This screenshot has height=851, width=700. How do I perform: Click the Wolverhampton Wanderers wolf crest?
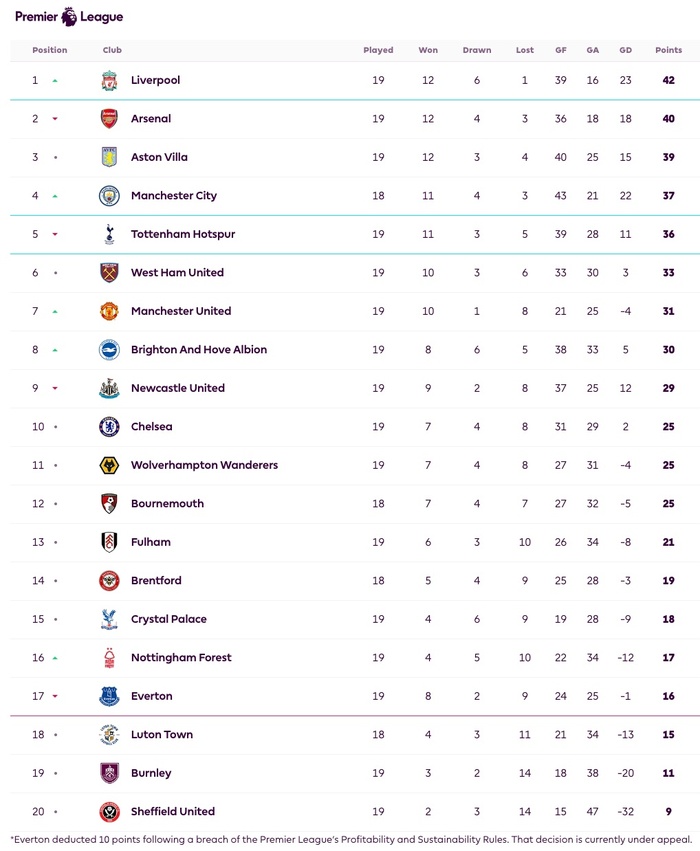[x=109, y=465]
